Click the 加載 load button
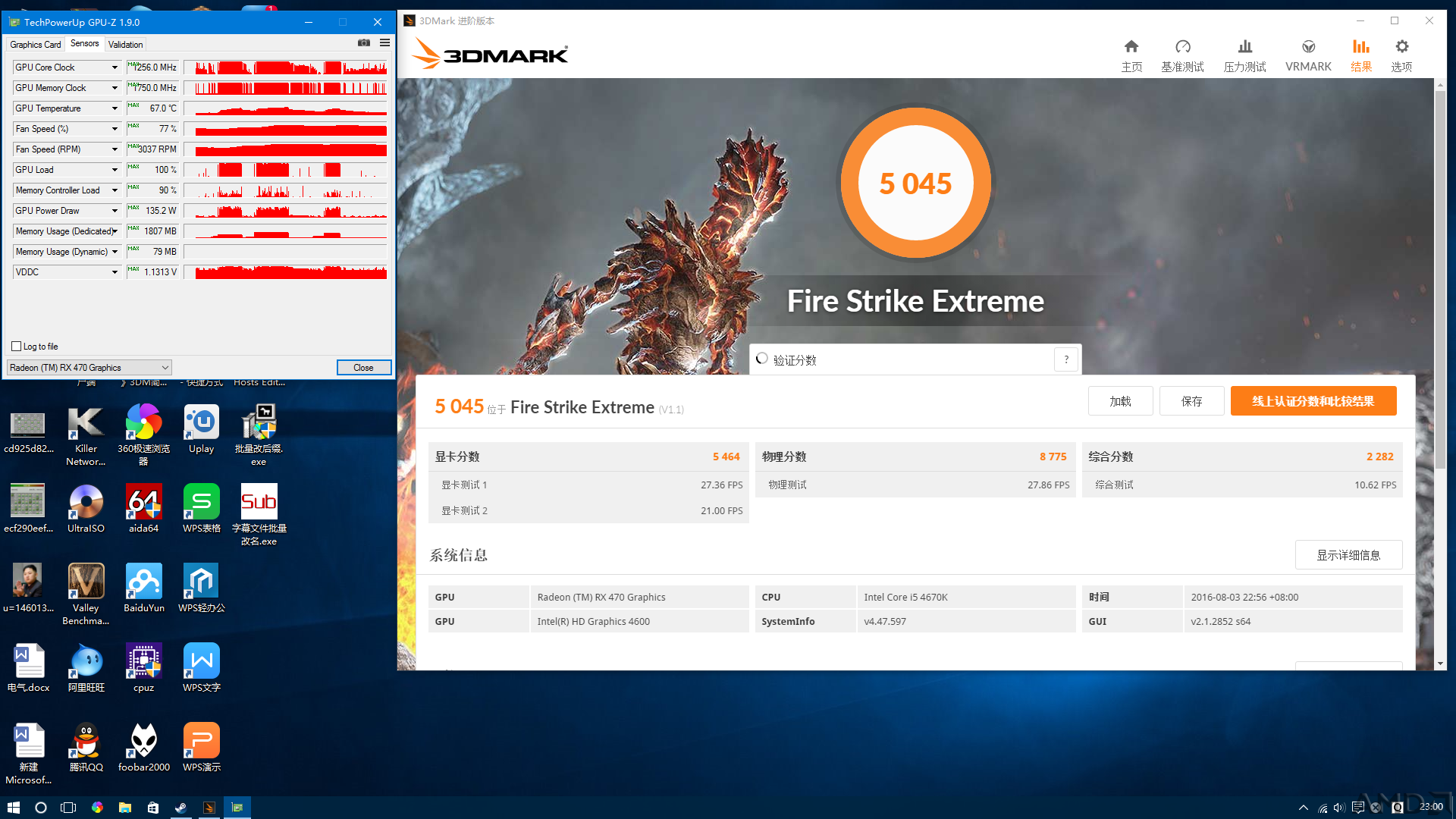This screenshot has height=819, width=1456. (x=1120, y=401)
